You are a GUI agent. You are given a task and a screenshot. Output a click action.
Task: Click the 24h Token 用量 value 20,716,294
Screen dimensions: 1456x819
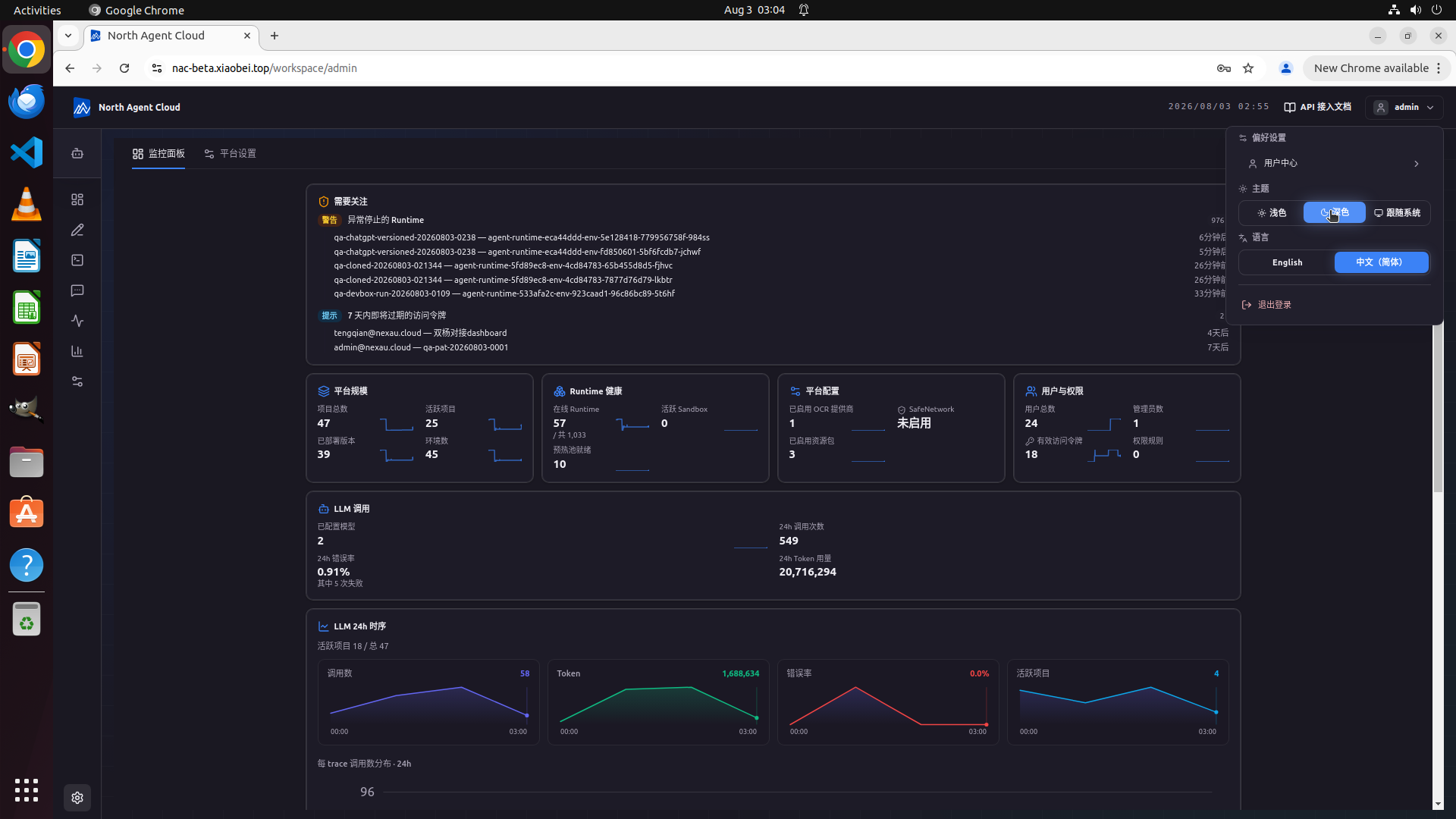(808, 572)
